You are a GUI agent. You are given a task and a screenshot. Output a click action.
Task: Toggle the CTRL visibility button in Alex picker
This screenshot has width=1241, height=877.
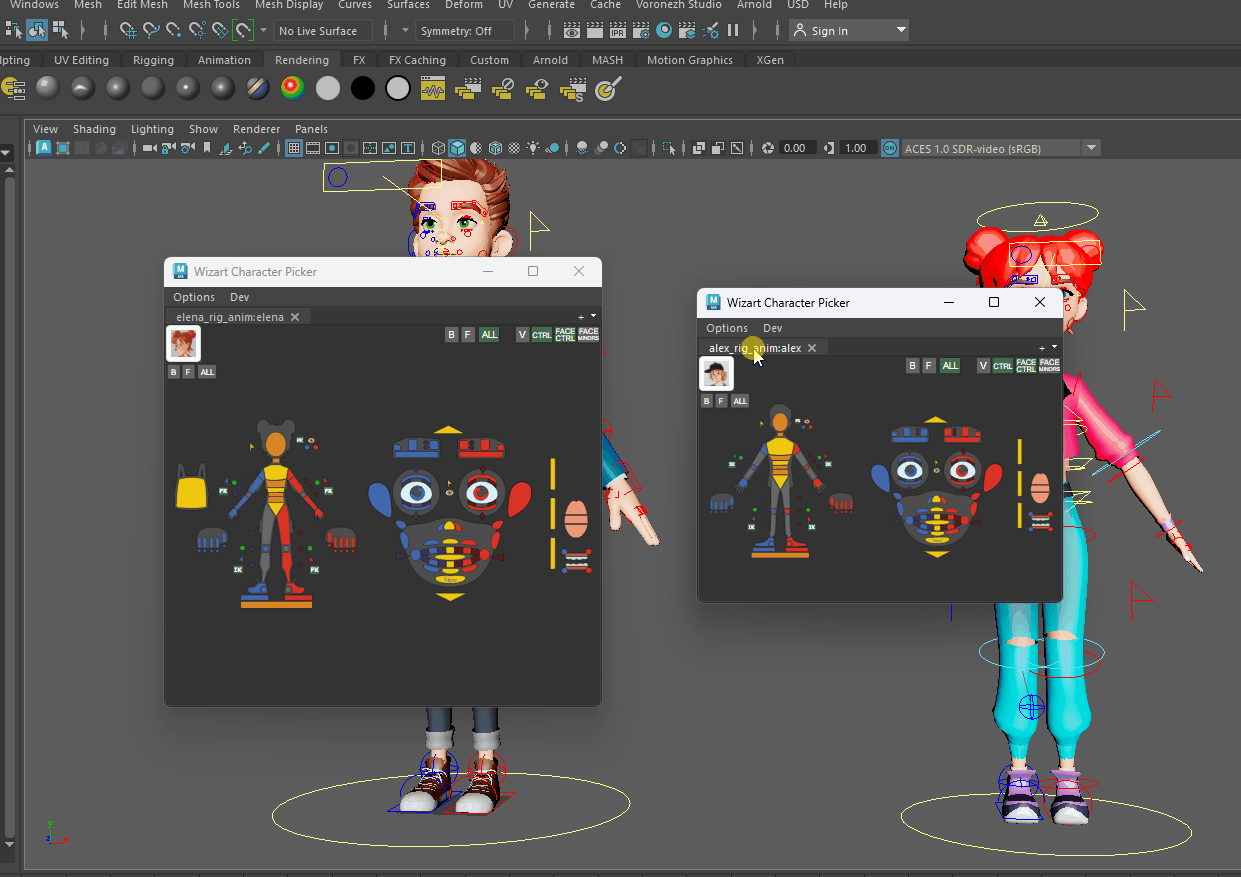(x=1002, y=366)
